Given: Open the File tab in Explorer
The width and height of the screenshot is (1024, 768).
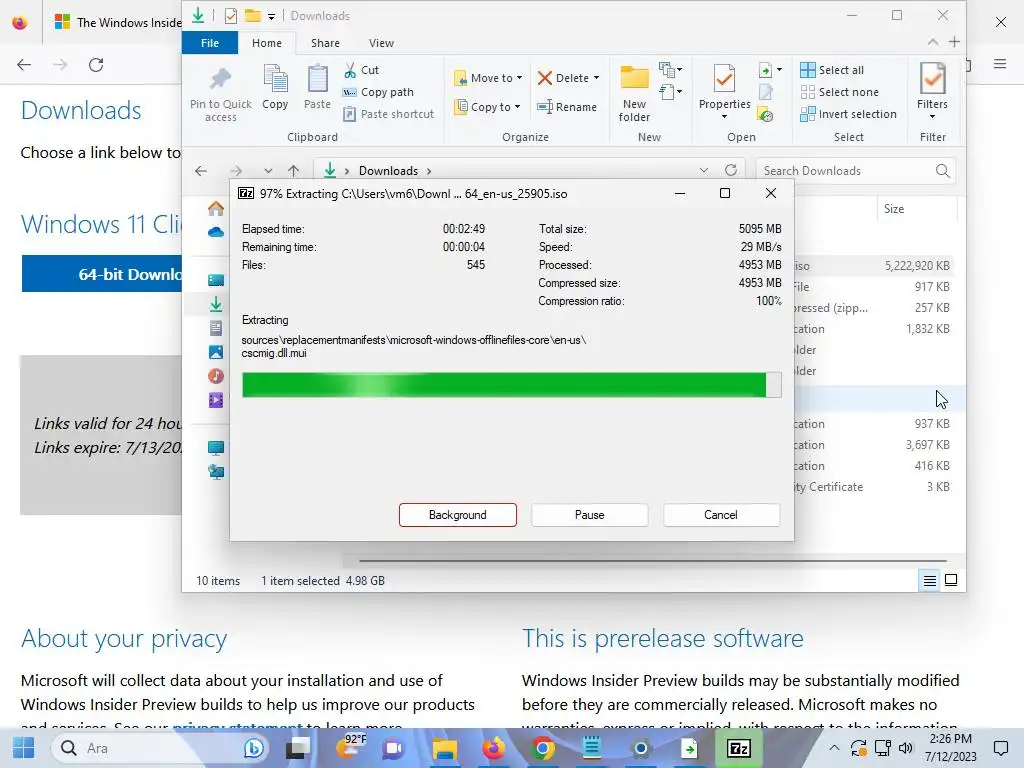Looking at the screenshot, I should [210, 43].
